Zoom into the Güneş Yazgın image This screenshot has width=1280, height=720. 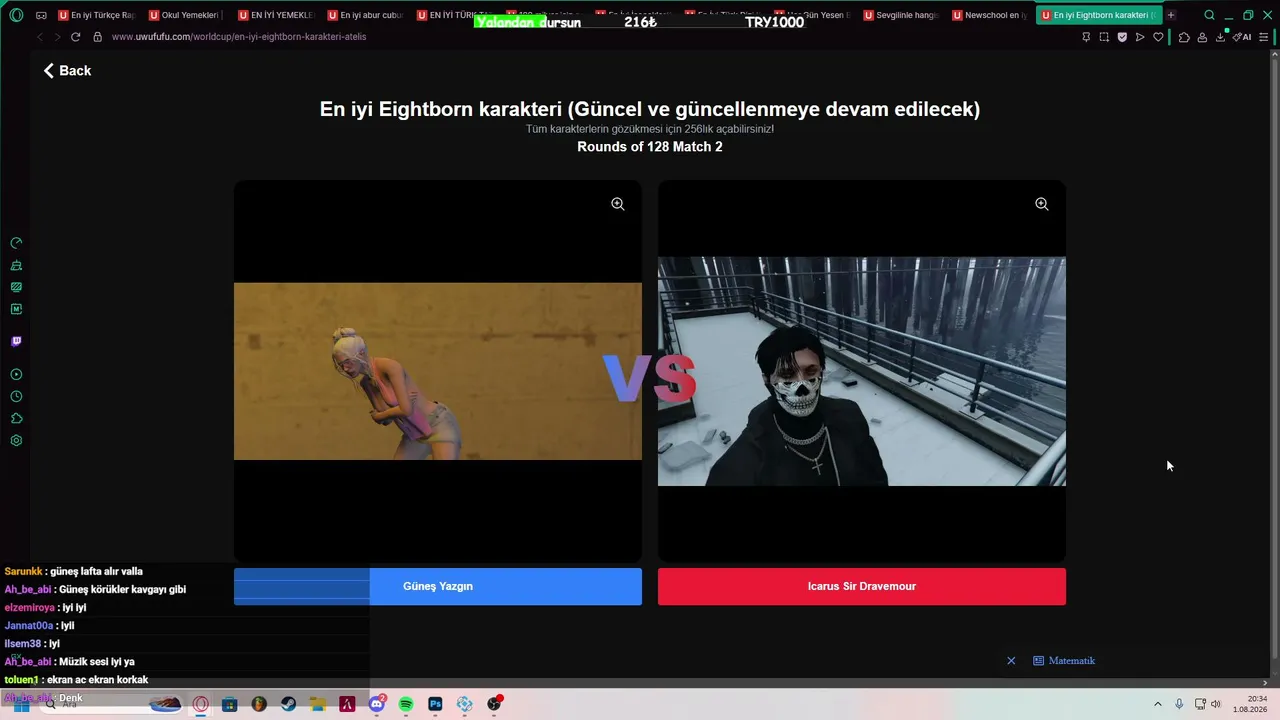tap(618, 204)
